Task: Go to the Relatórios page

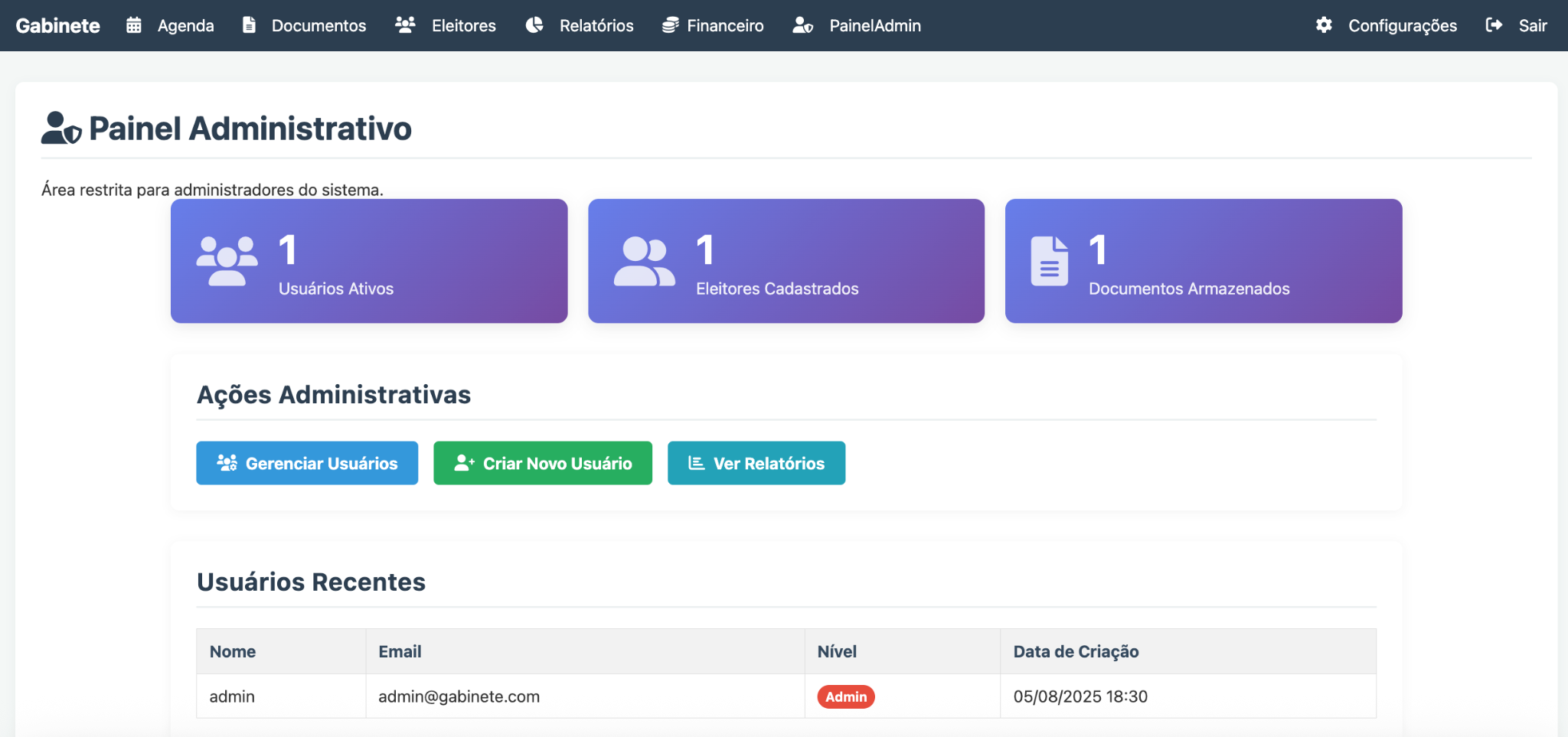Action: [596, 26]
